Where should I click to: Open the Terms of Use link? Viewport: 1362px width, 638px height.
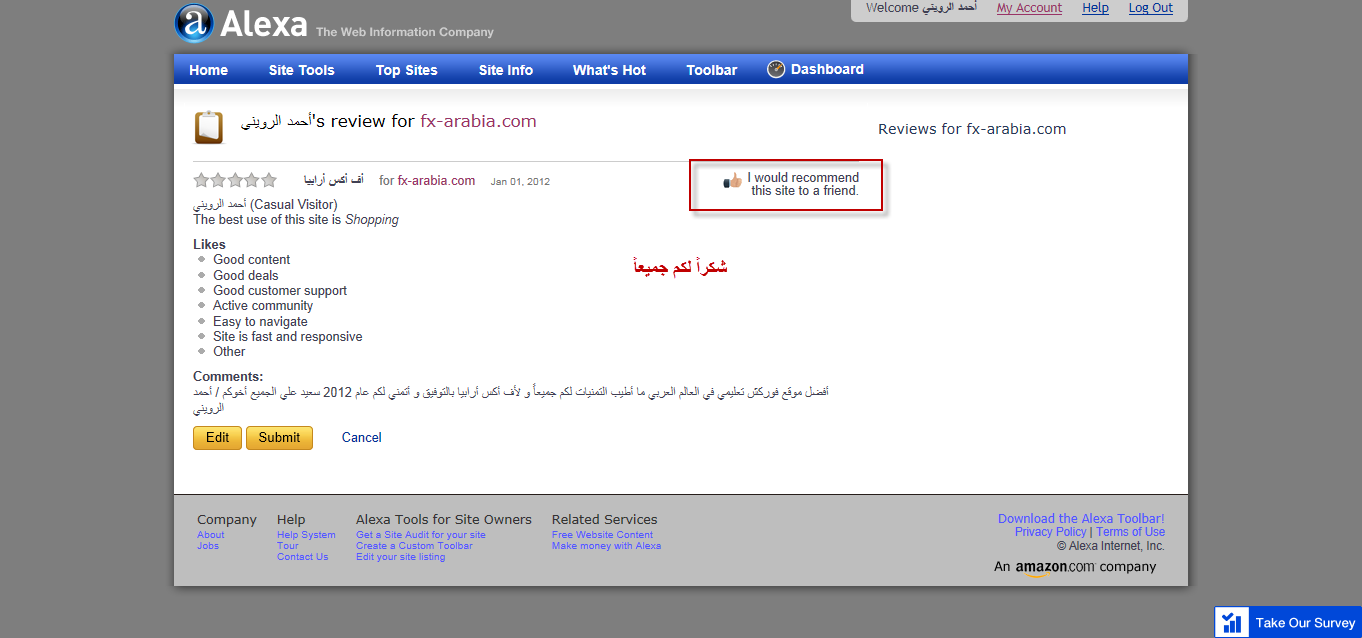(1131, 532)
